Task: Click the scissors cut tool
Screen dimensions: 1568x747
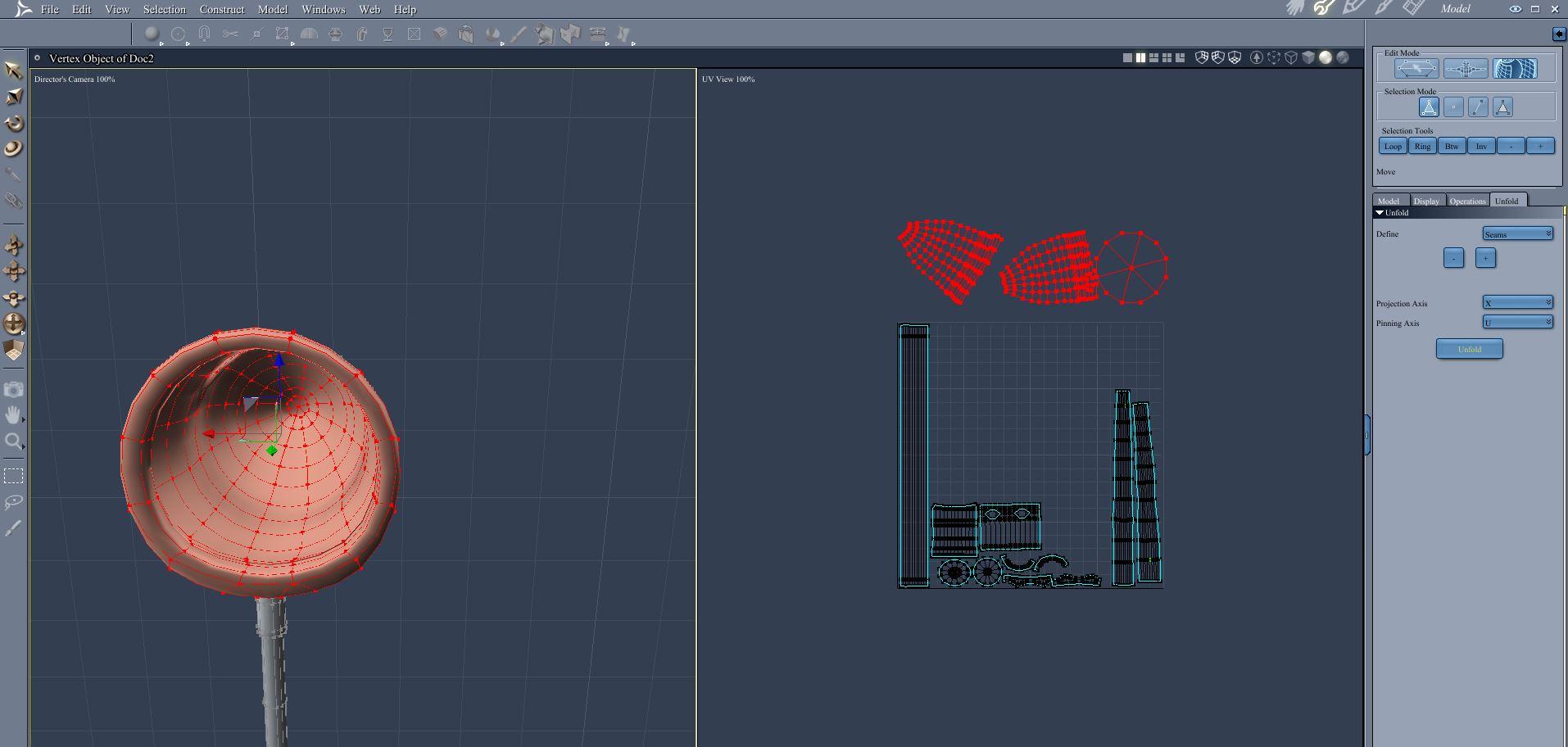Action: point(230,34)
